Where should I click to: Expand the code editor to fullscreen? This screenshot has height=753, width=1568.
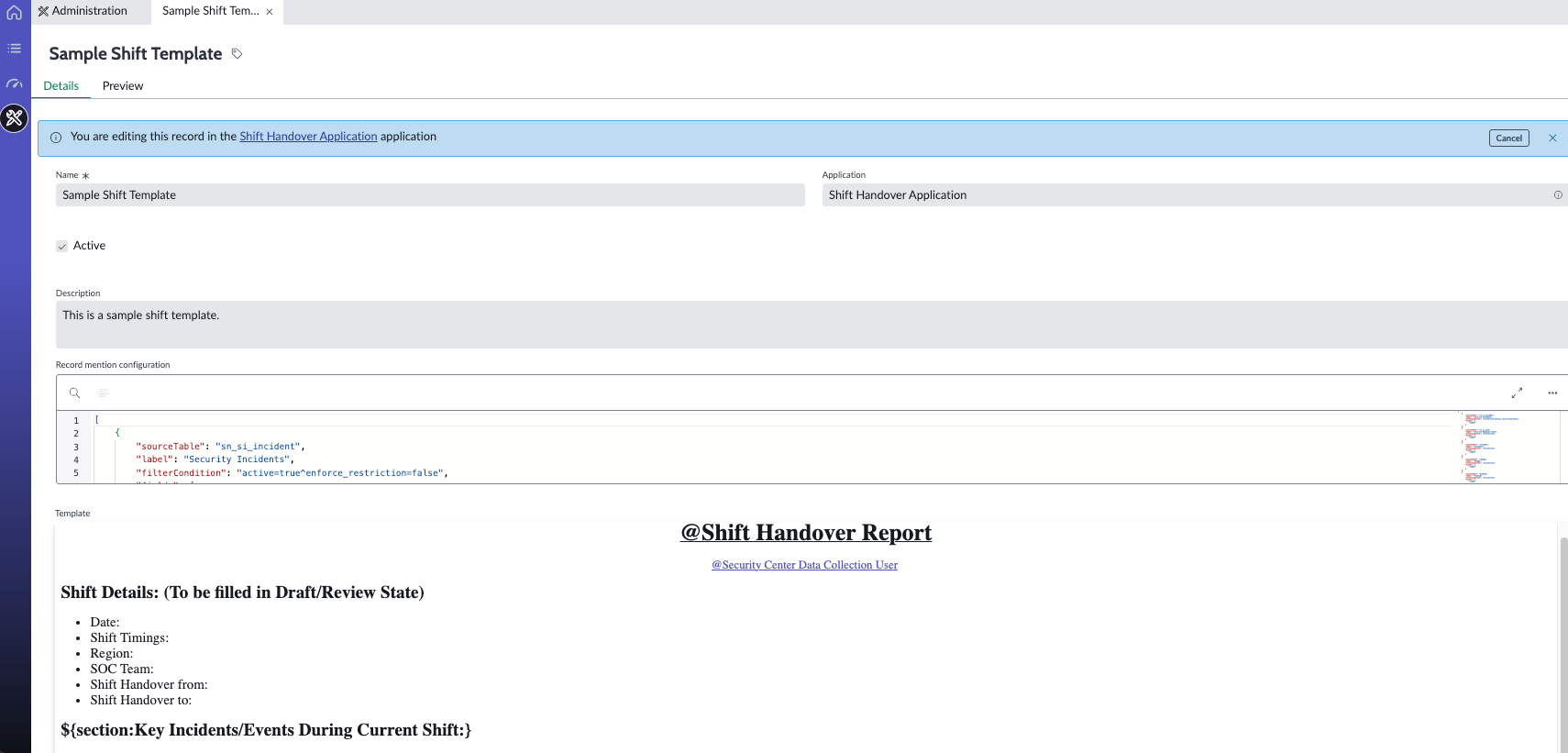coord(1517,393)
